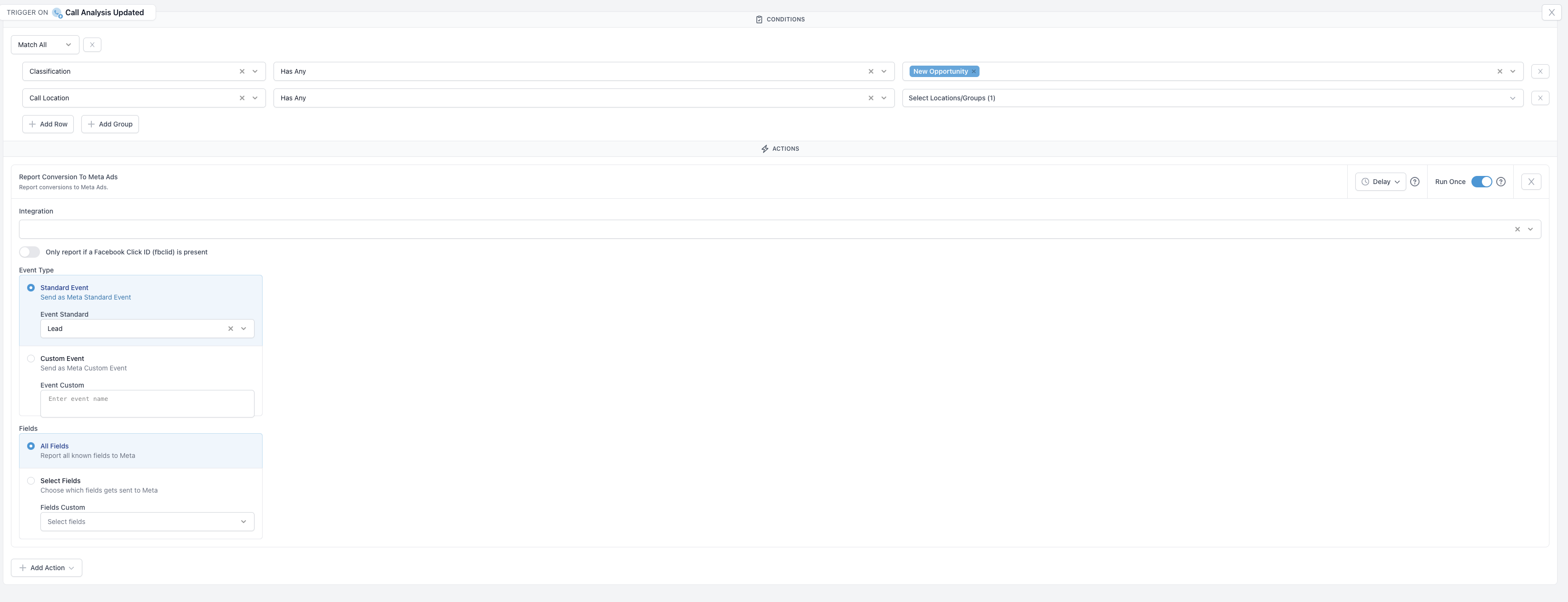This screenshot has height=602, width=1568.
Task: Expand the Call Location field dropdown
Action: pyautogui.click(x=255, y=98)
